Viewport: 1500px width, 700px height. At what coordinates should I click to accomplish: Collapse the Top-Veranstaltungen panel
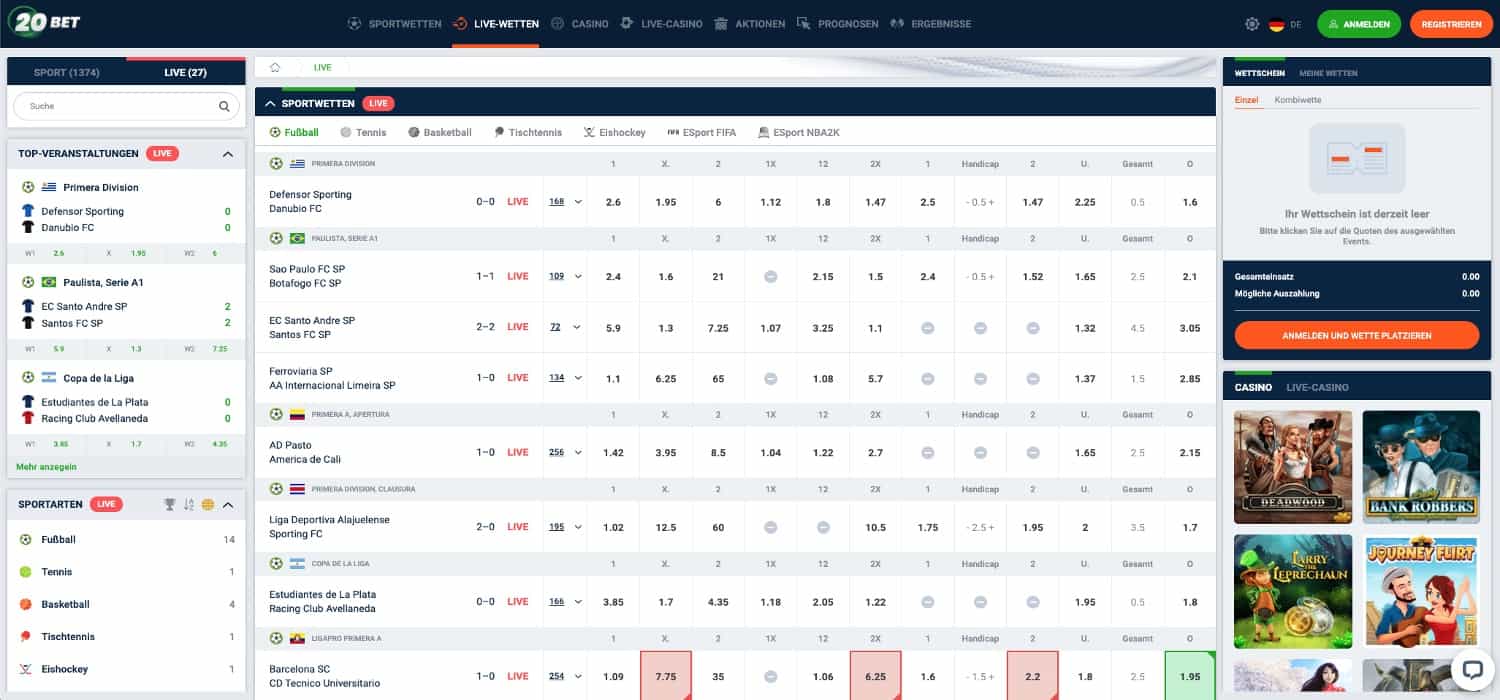(228, 154)
